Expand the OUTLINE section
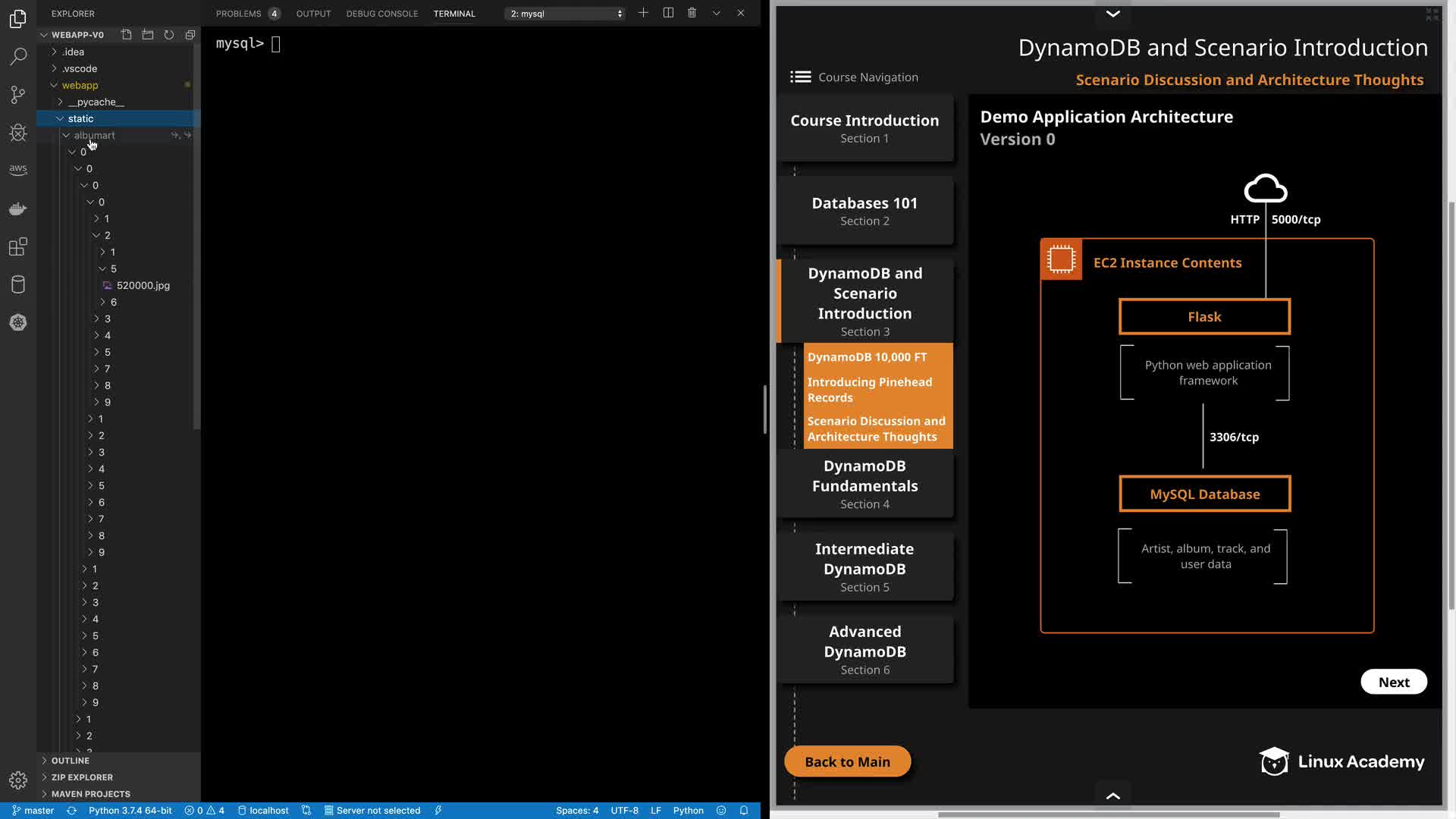This screenshot has width=1456, height=819. (x=71, y=761)
